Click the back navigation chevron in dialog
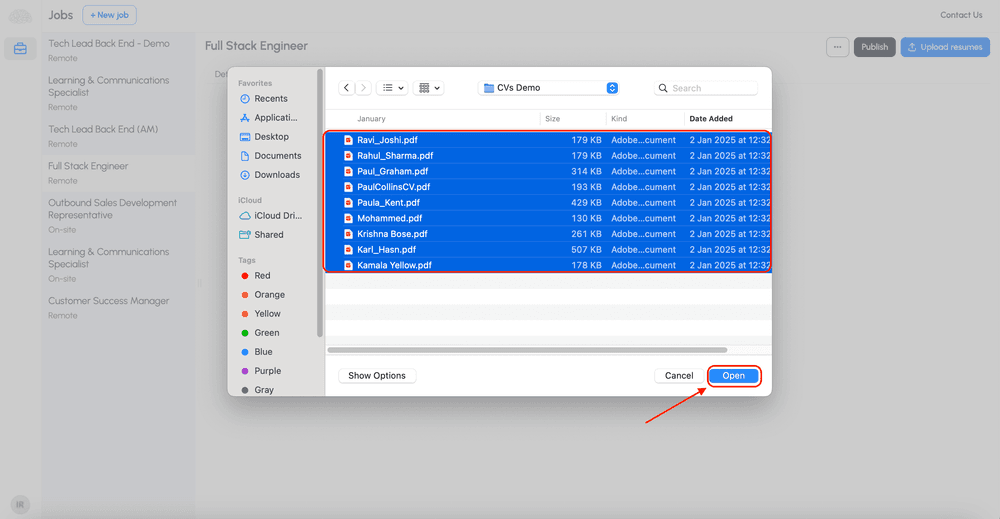 coord(347,88)
